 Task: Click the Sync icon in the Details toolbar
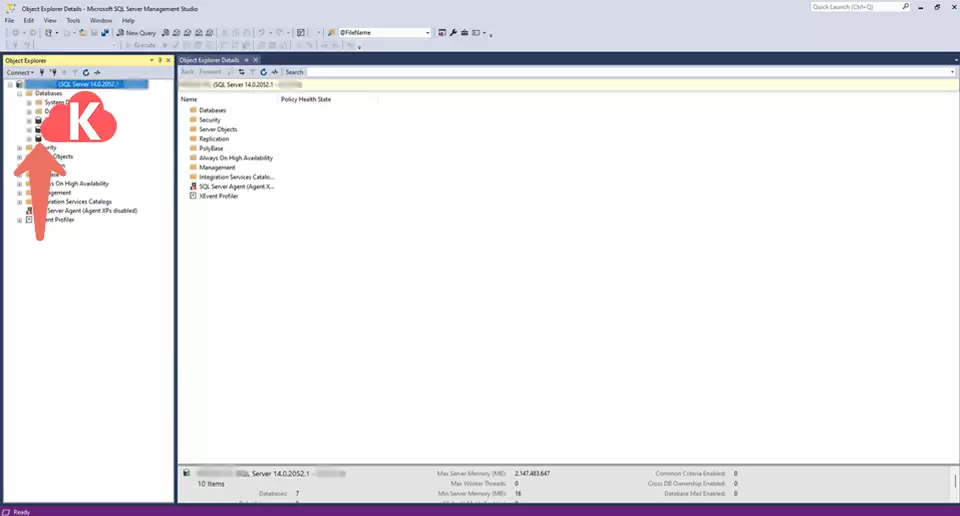click(x=241, y=72)
